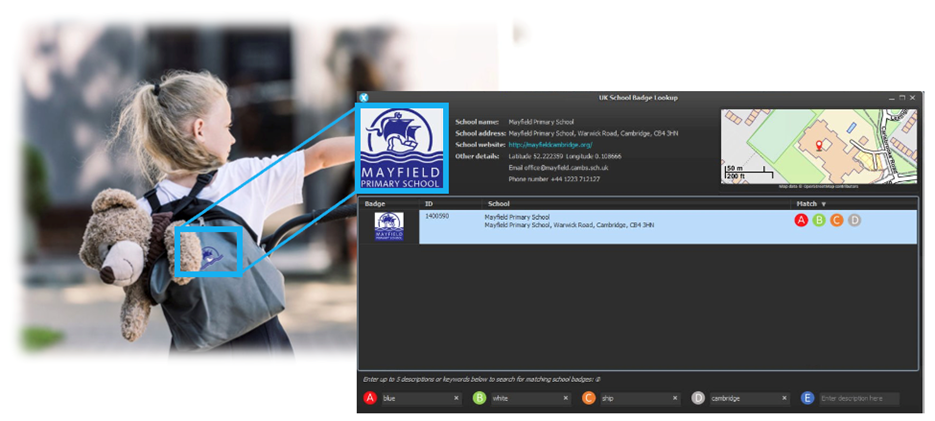Click the school address value in details panel
Image resolution: width=935 pixels, height=421 pixels.
point(593,134)
